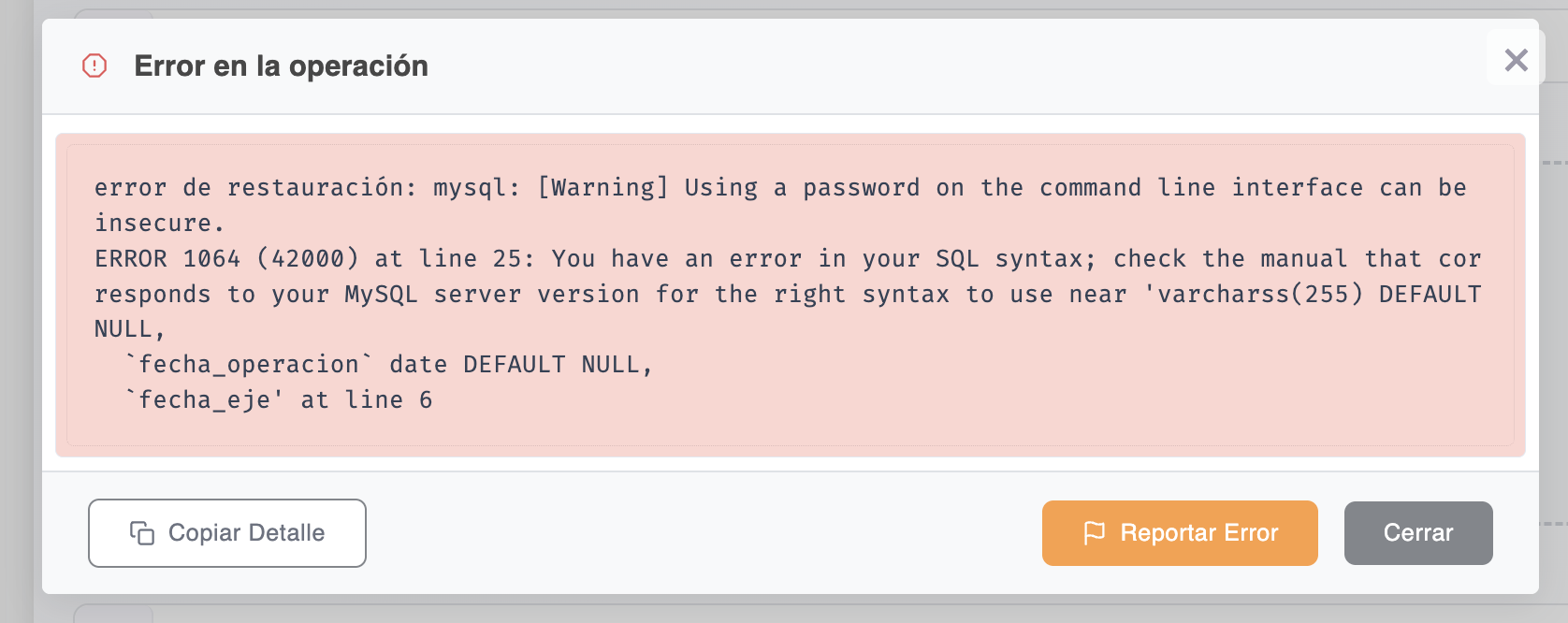Screen dimensions: 1568x623
Task: Click the "Error en la operación" title
Action: pyautogui.click(x=281, y=66)
